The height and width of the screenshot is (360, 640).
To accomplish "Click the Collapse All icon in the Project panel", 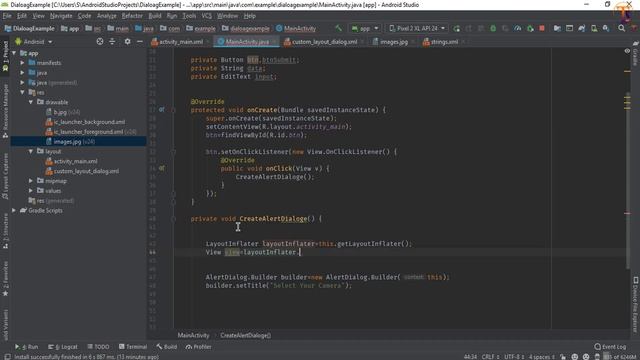I will point(112,41).
